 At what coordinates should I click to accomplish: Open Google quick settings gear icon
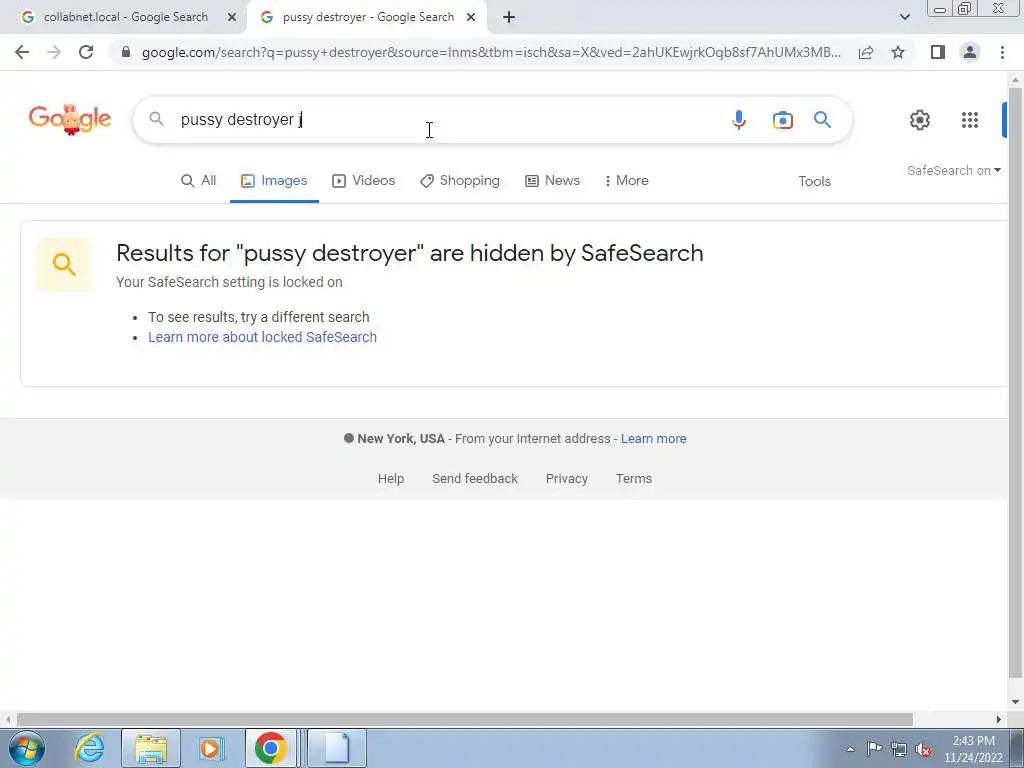(x=920, y=120)
